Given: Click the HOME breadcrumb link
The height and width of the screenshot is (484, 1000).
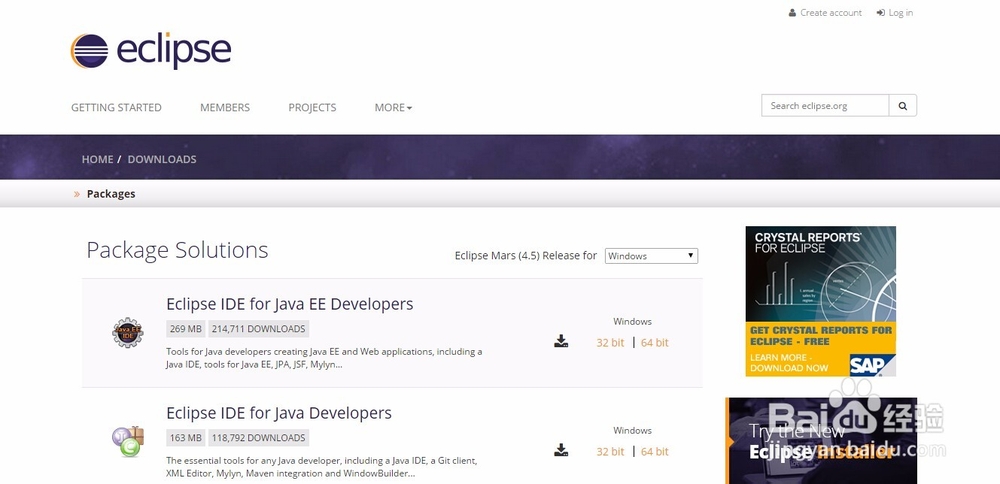Looking at the screenshot, I should (x=97, y=159).
